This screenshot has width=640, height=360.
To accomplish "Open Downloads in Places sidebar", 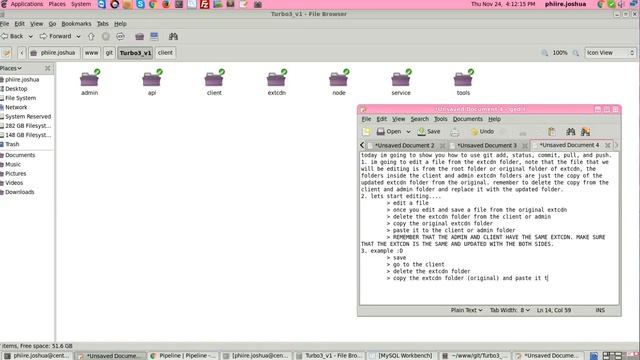I will pos(19,192).
